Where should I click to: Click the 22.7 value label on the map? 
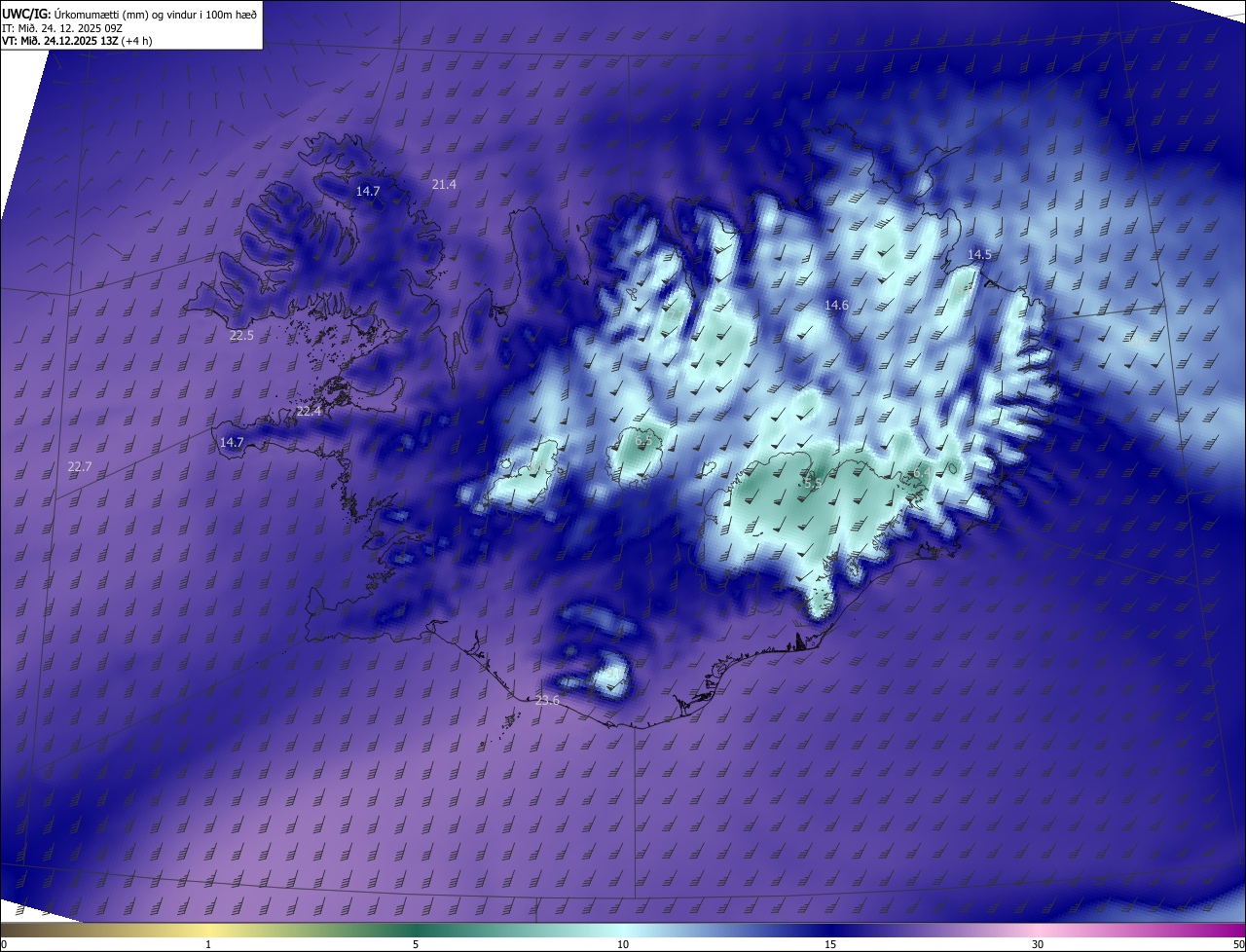click(x=80, y=466)
